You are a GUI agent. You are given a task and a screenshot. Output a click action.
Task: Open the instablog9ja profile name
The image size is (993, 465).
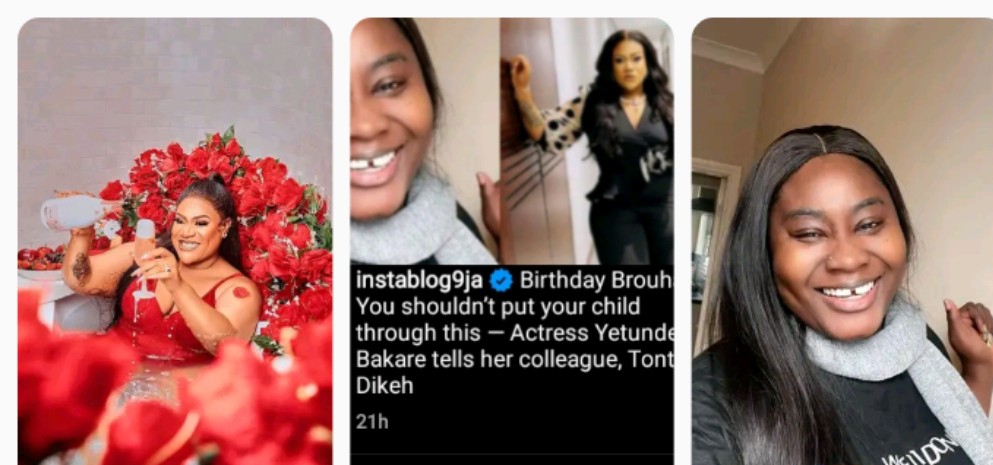420,280
